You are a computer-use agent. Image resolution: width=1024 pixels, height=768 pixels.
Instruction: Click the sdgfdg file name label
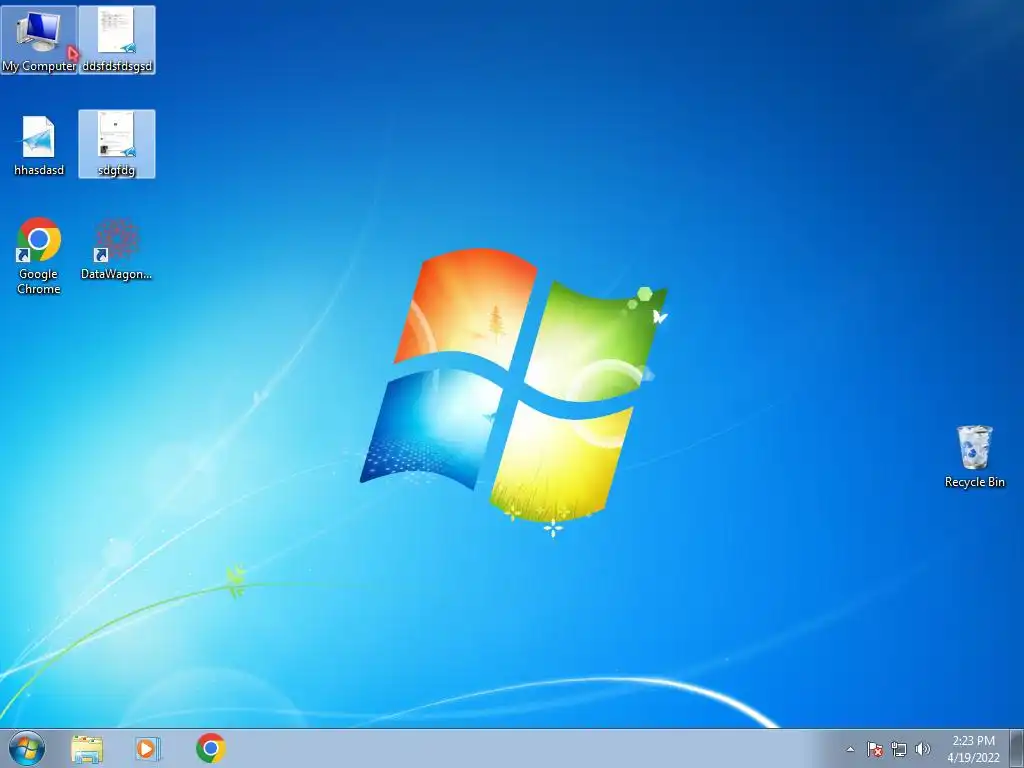click(x=116, y=170)
